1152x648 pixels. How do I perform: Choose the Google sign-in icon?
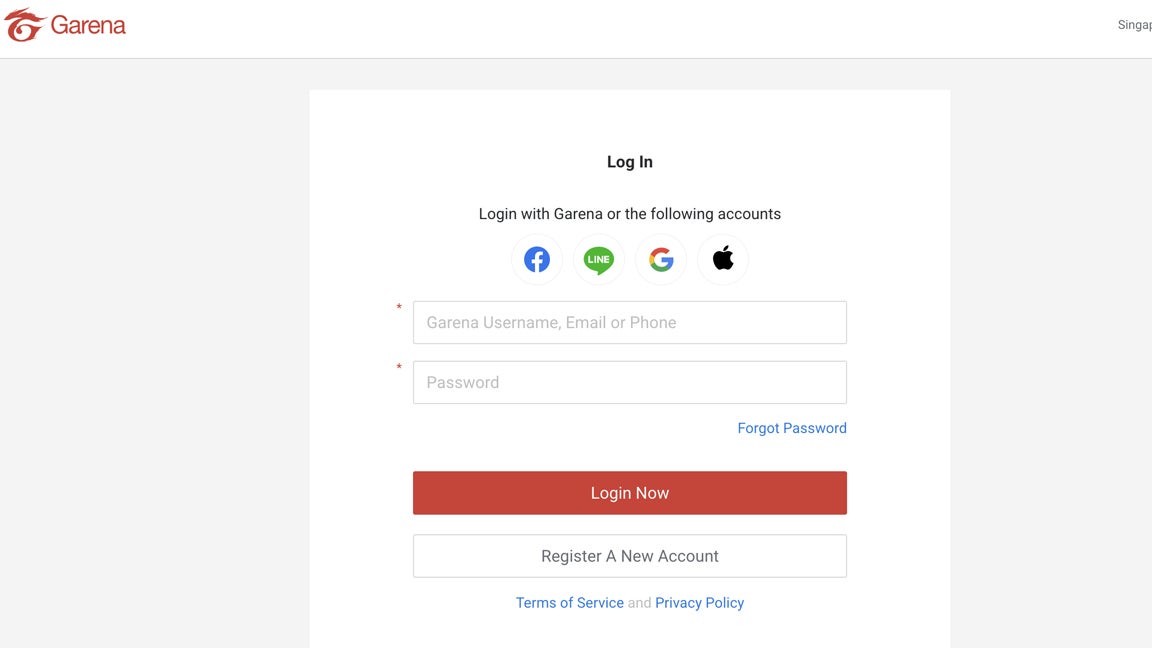[661, 260]
